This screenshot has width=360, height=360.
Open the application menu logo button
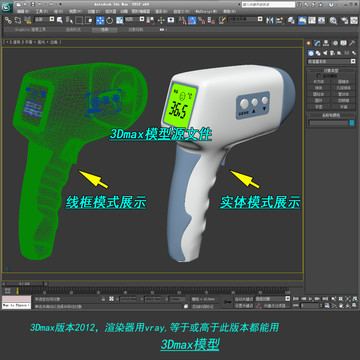7,6
